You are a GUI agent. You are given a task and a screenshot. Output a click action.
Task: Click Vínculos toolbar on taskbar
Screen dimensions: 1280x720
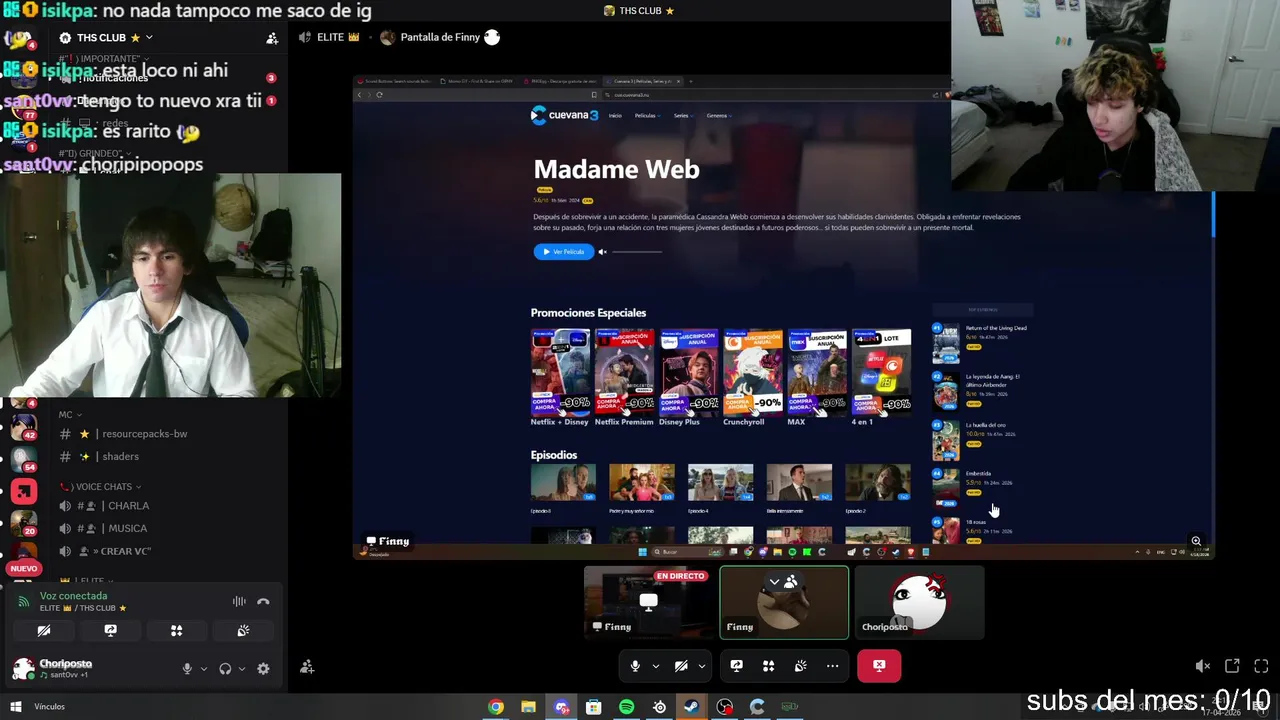(x=49, y=707)
